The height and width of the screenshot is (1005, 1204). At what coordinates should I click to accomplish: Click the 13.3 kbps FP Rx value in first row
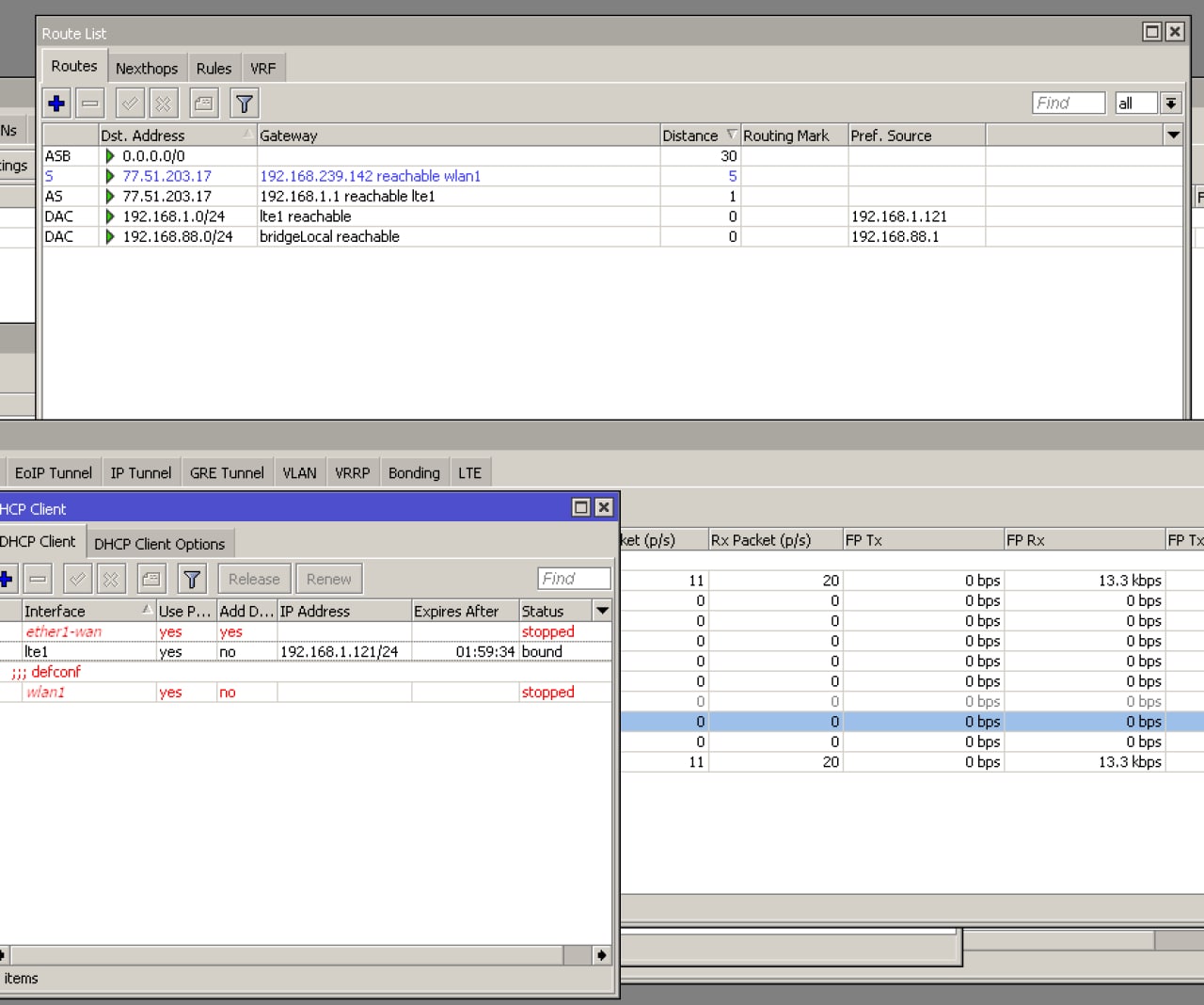[x=1130, y=581]
